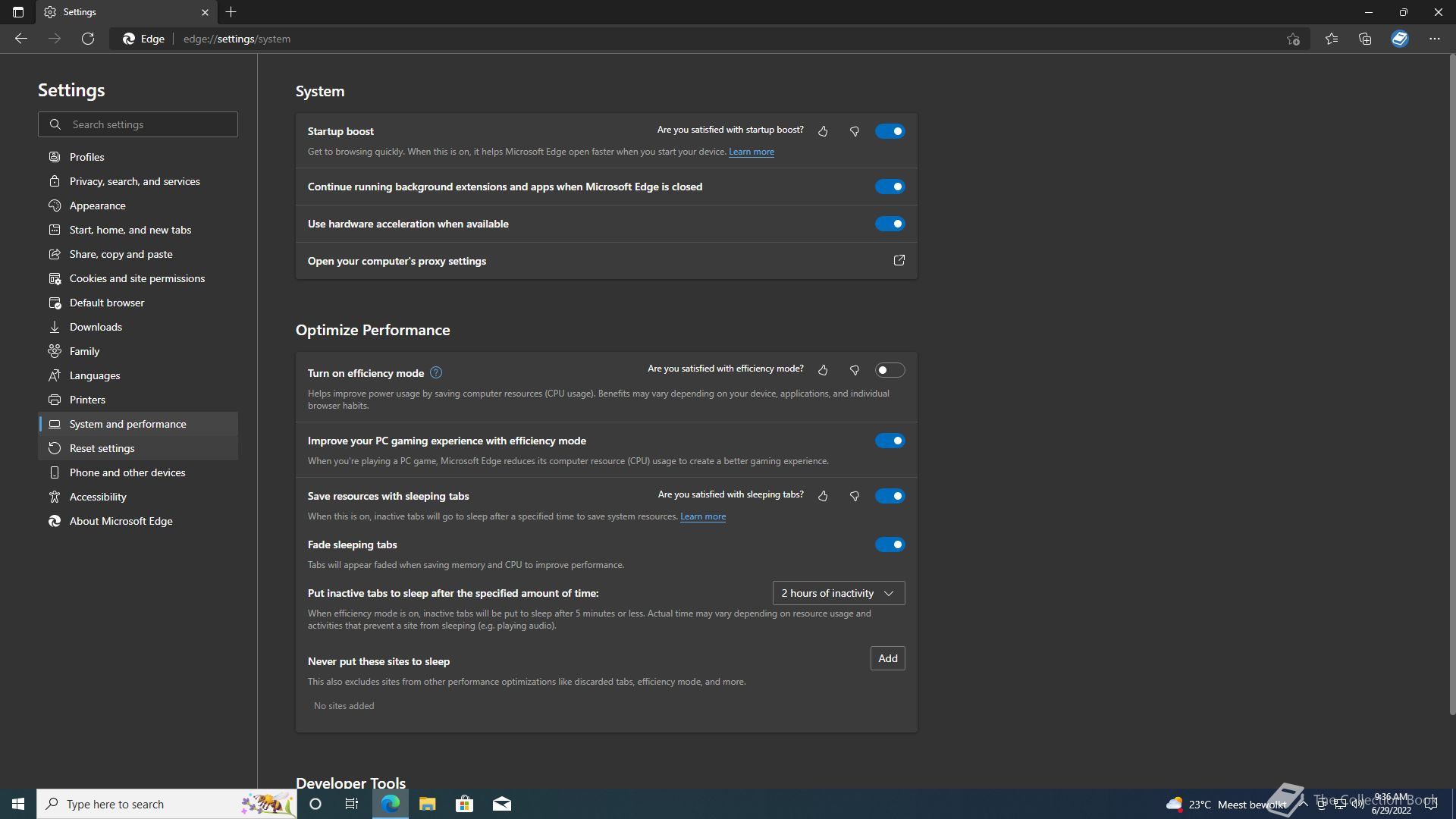
Task: Open Reset settings page
Action: click(x=138, y=448)
